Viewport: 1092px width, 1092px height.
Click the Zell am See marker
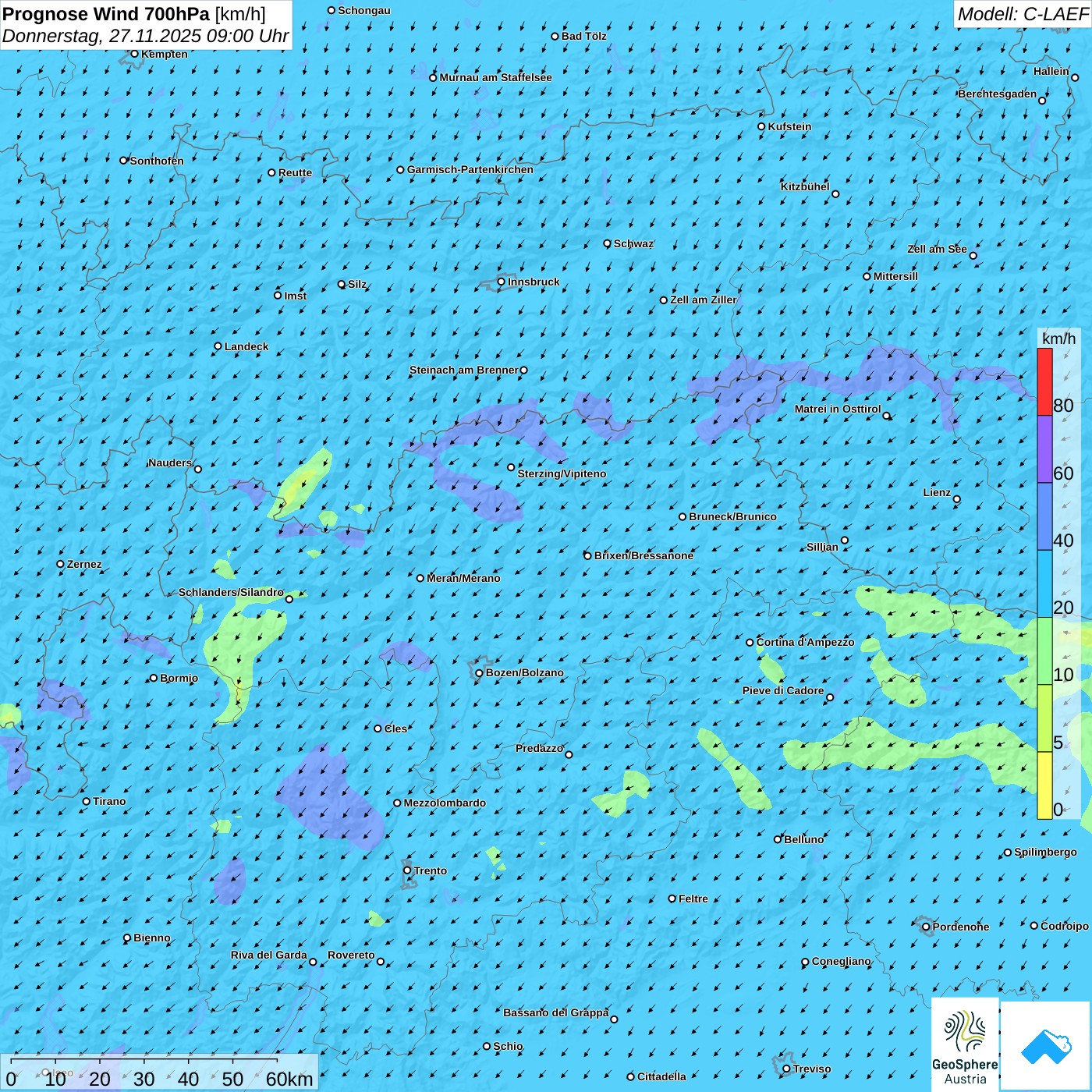pyautogui.click(x=973, y=256)
